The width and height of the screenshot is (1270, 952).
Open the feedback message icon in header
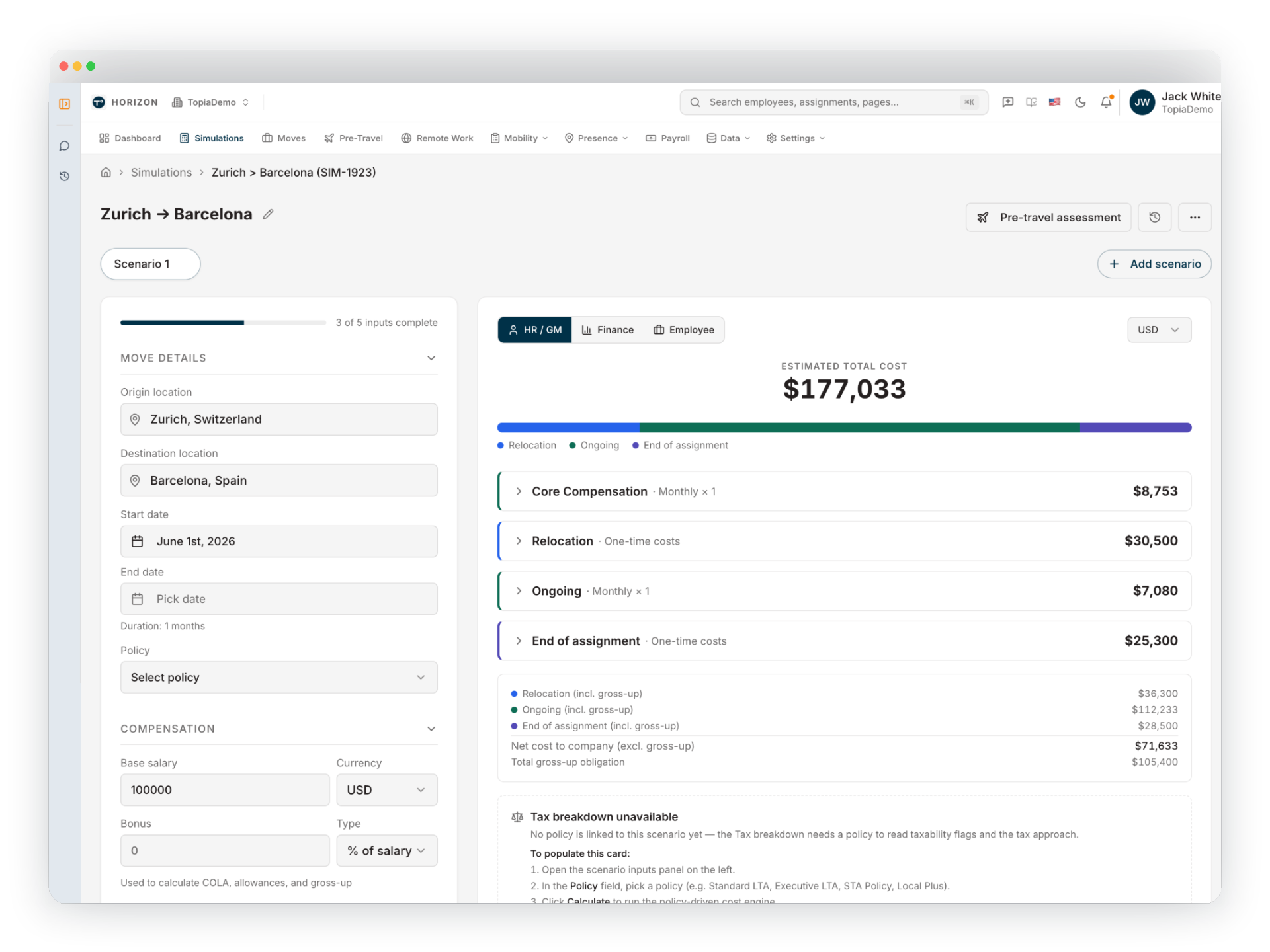tap(1007, 102)
